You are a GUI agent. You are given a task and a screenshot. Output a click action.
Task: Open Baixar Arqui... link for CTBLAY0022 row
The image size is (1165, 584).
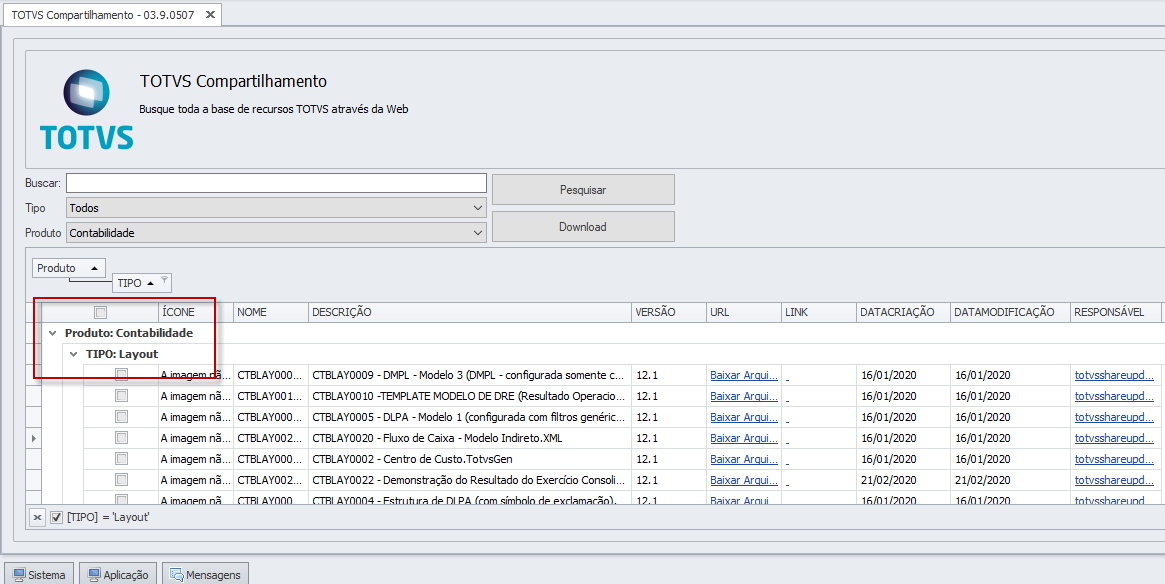(744, 479)
